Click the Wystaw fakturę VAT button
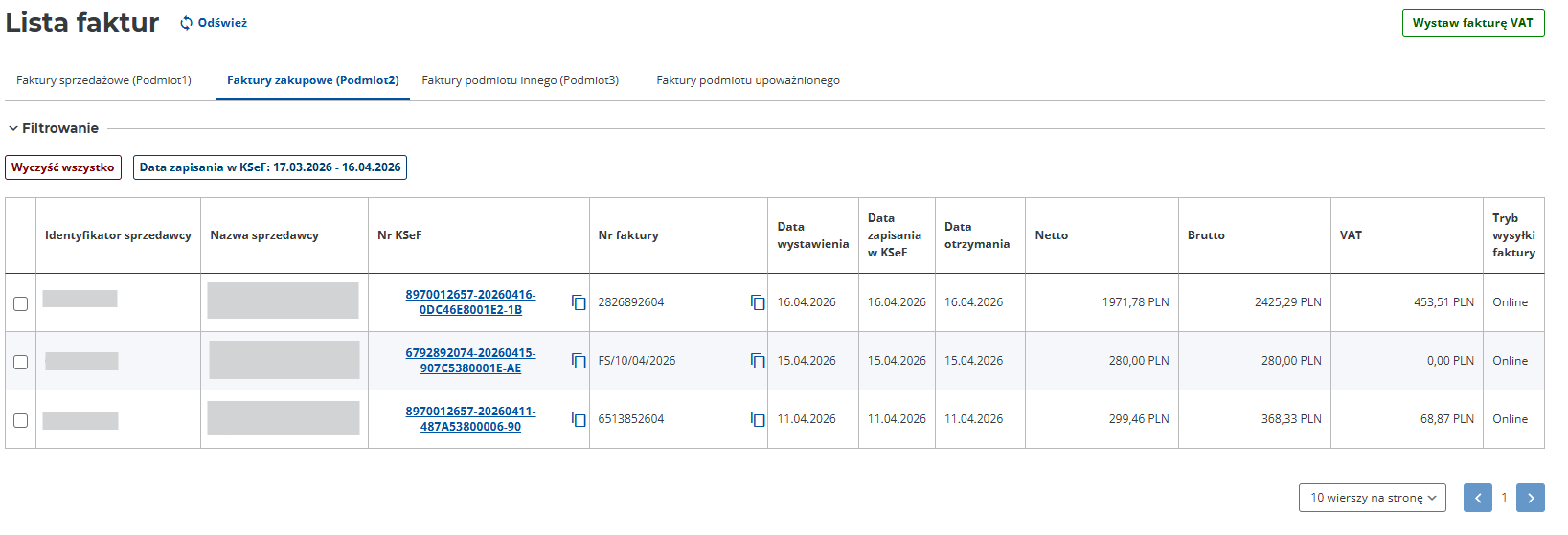The height and width of the screenshot is (535, 1568). coord(1472,23)
